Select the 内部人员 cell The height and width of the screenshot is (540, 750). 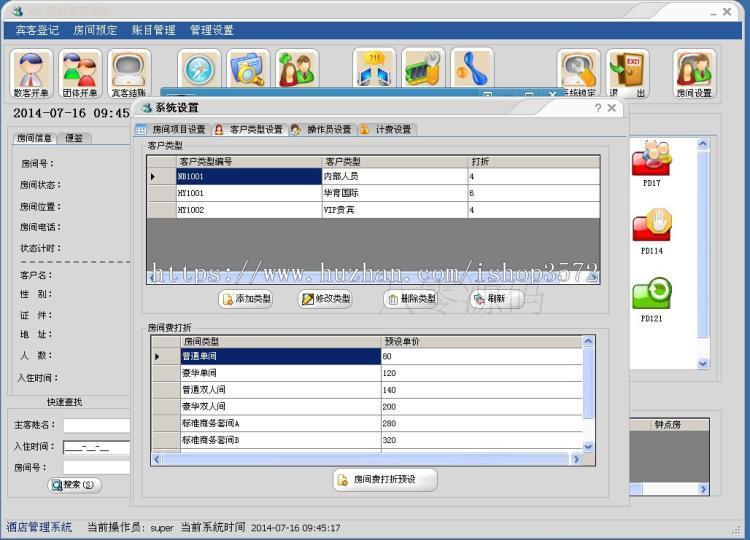pos(395,176)
